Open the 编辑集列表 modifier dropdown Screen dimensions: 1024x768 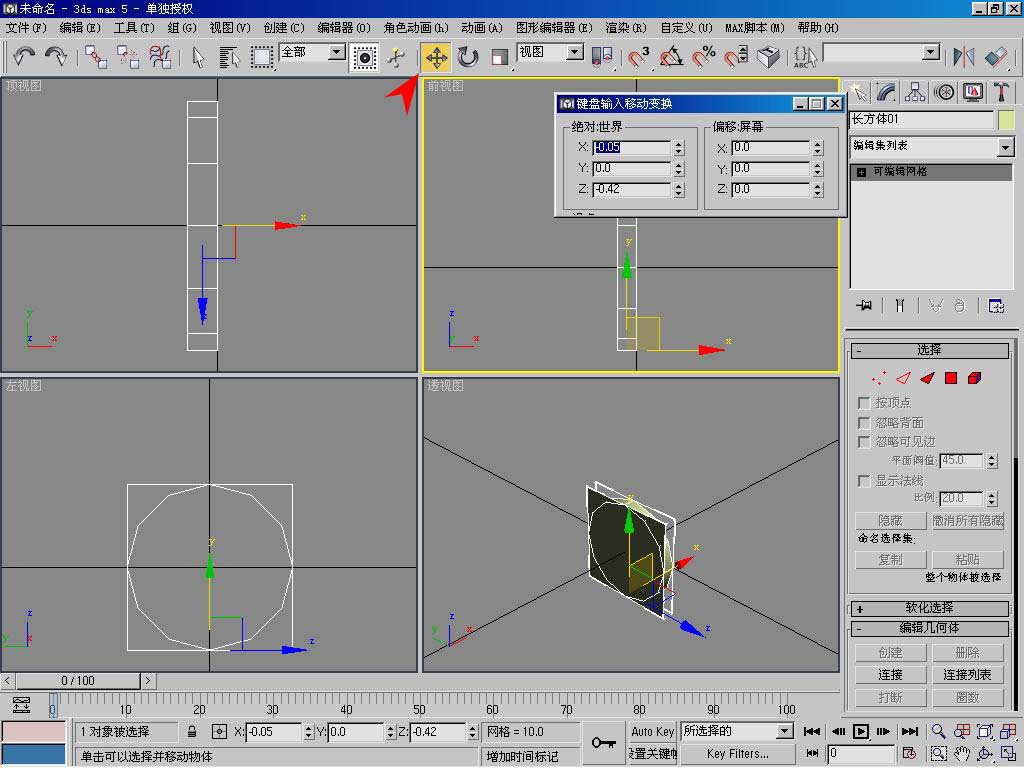1005,147
